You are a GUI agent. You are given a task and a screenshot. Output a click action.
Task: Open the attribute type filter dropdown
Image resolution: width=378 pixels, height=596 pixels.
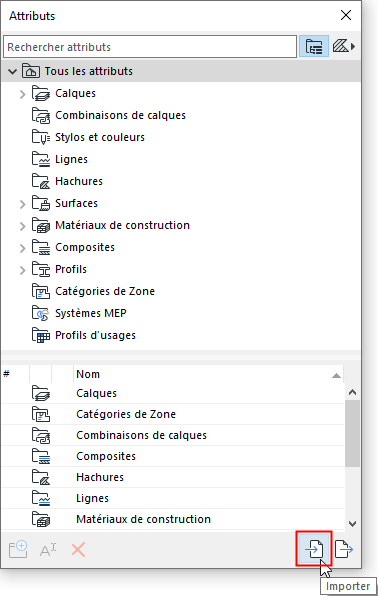tap(344, 46)
